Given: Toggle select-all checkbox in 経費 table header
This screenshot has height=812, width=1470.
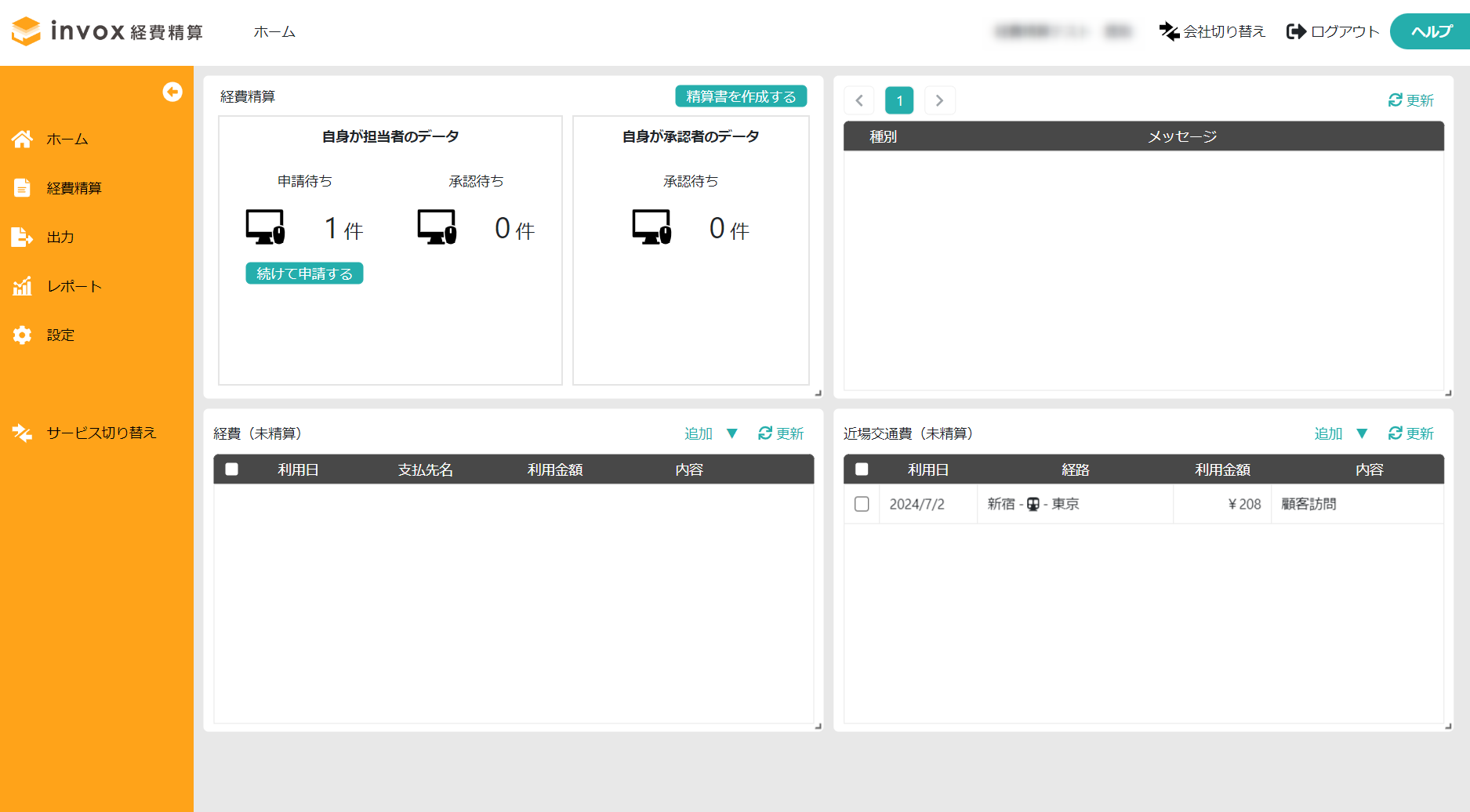Looking at the screenshot, I should (x=231, y=469).
